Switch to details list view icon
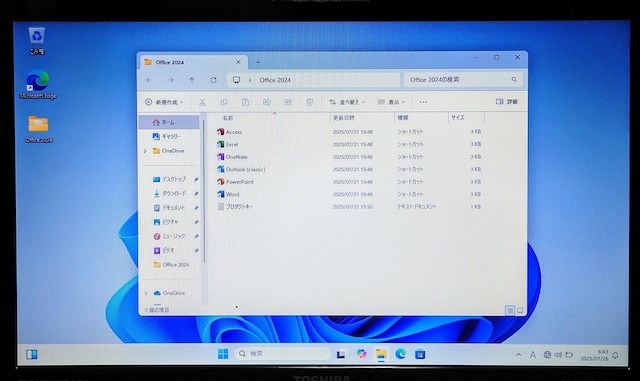640x381 pixels. pos(510,311)
